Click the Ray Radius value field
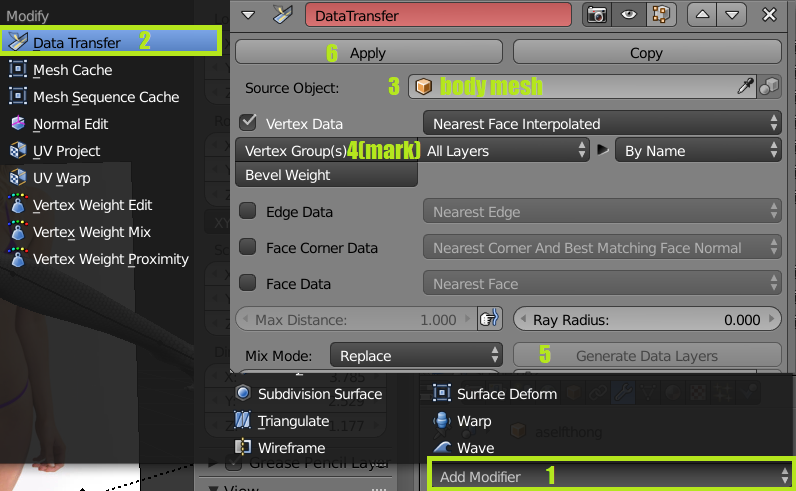Image resolution: width=796 pixels, height=491 pixels. click(x=647, y=319)
